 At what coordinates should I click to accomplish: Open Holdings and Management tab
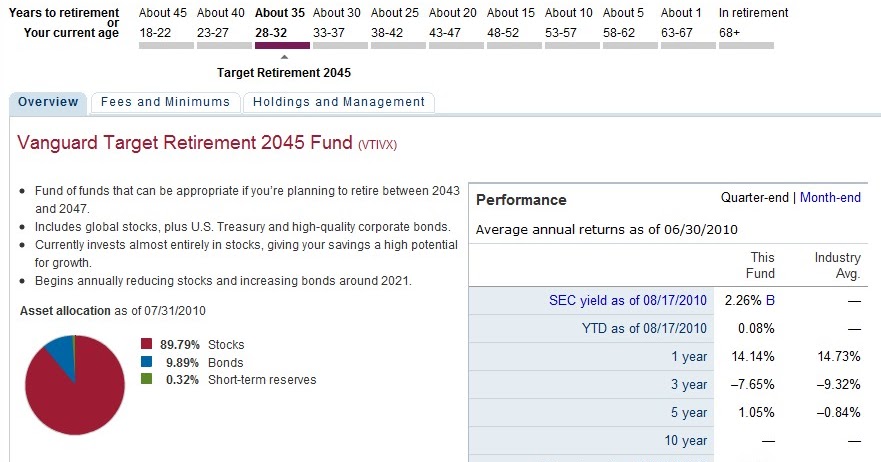point(339,102)
